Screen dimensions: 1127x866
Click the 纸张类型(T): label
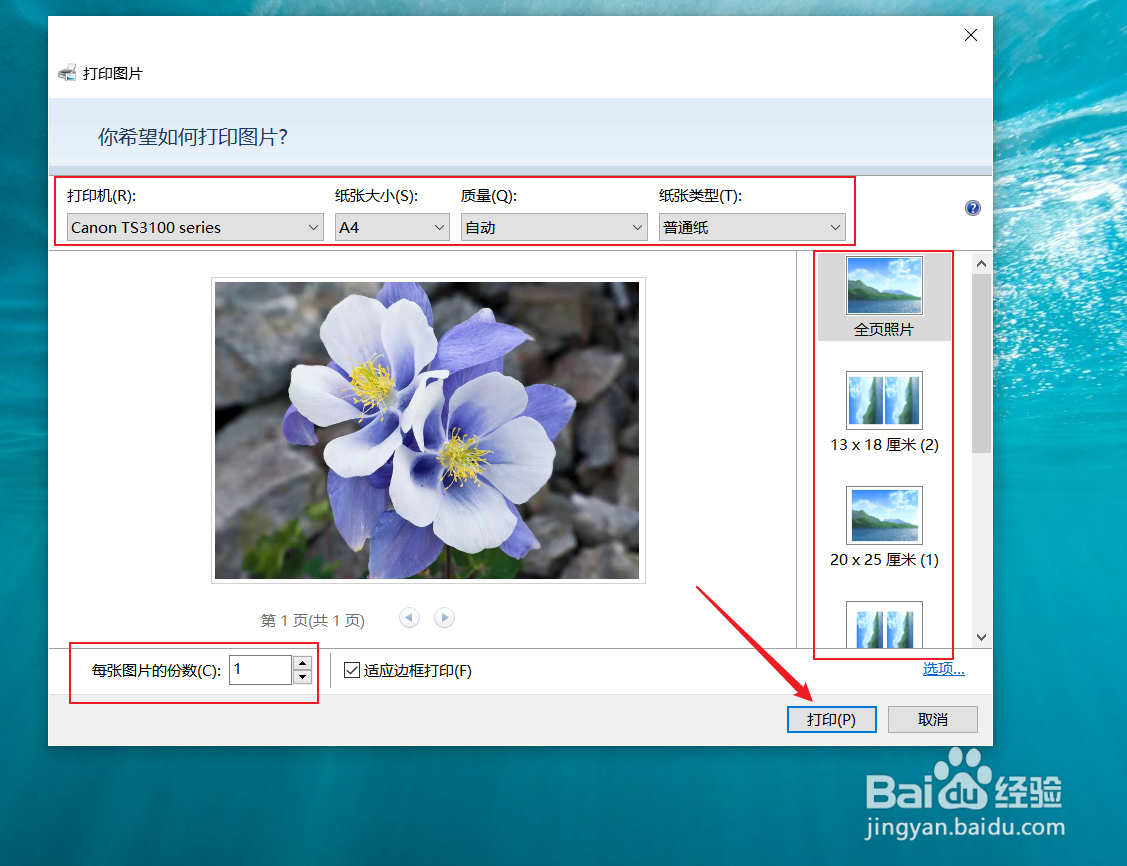point(700,195)
